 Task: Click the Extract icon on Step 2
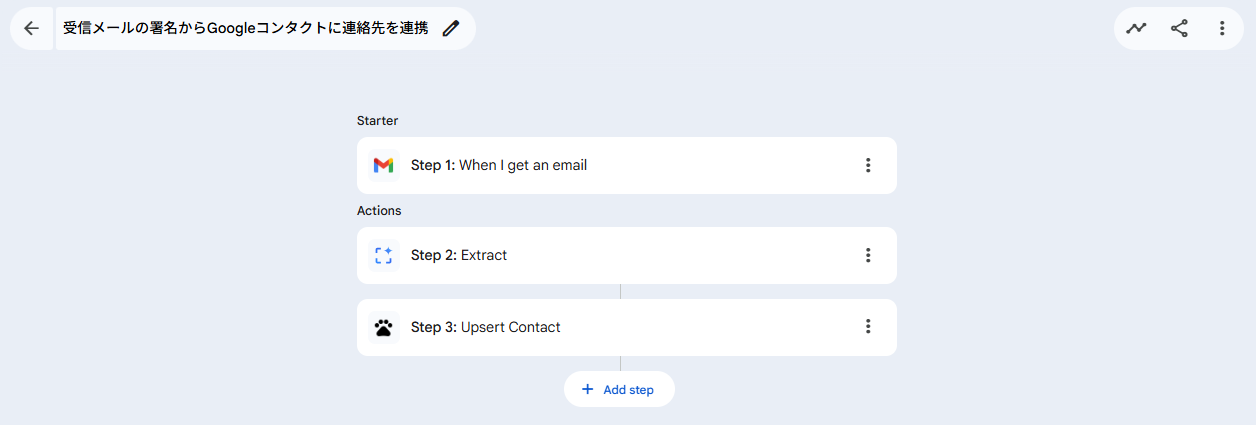[x=383, y=255]
